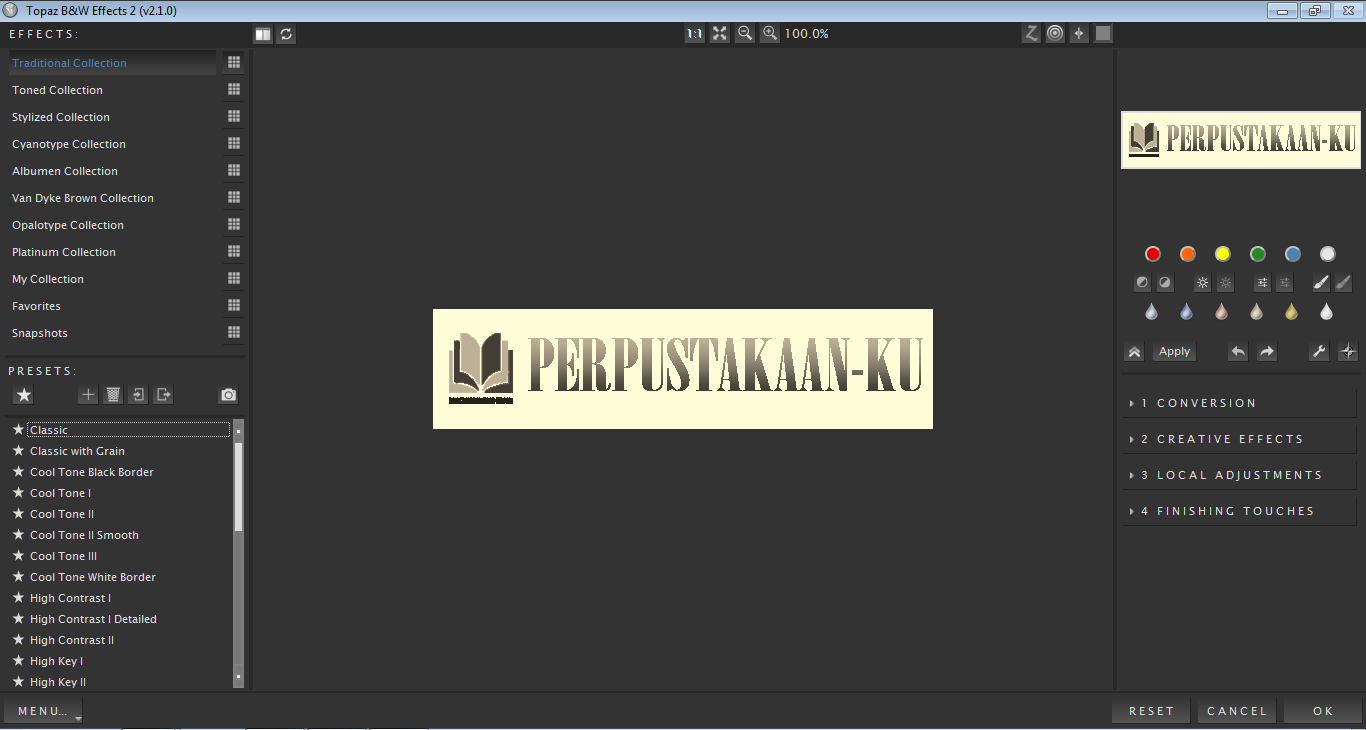Confirm with the OK button
Viewport: 1366px width, 730px height.
coord(1323,711)
